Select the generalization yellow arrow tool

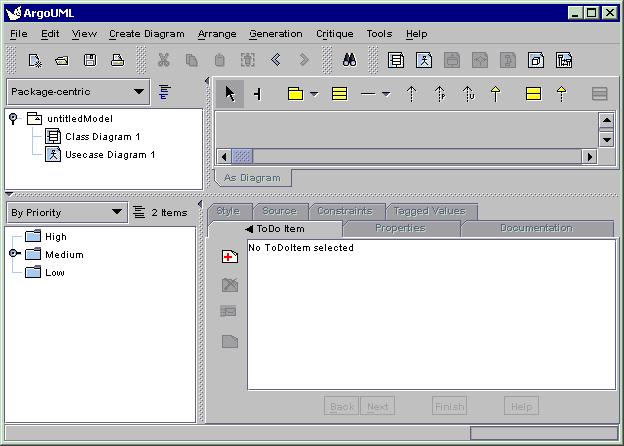point(495,94)
